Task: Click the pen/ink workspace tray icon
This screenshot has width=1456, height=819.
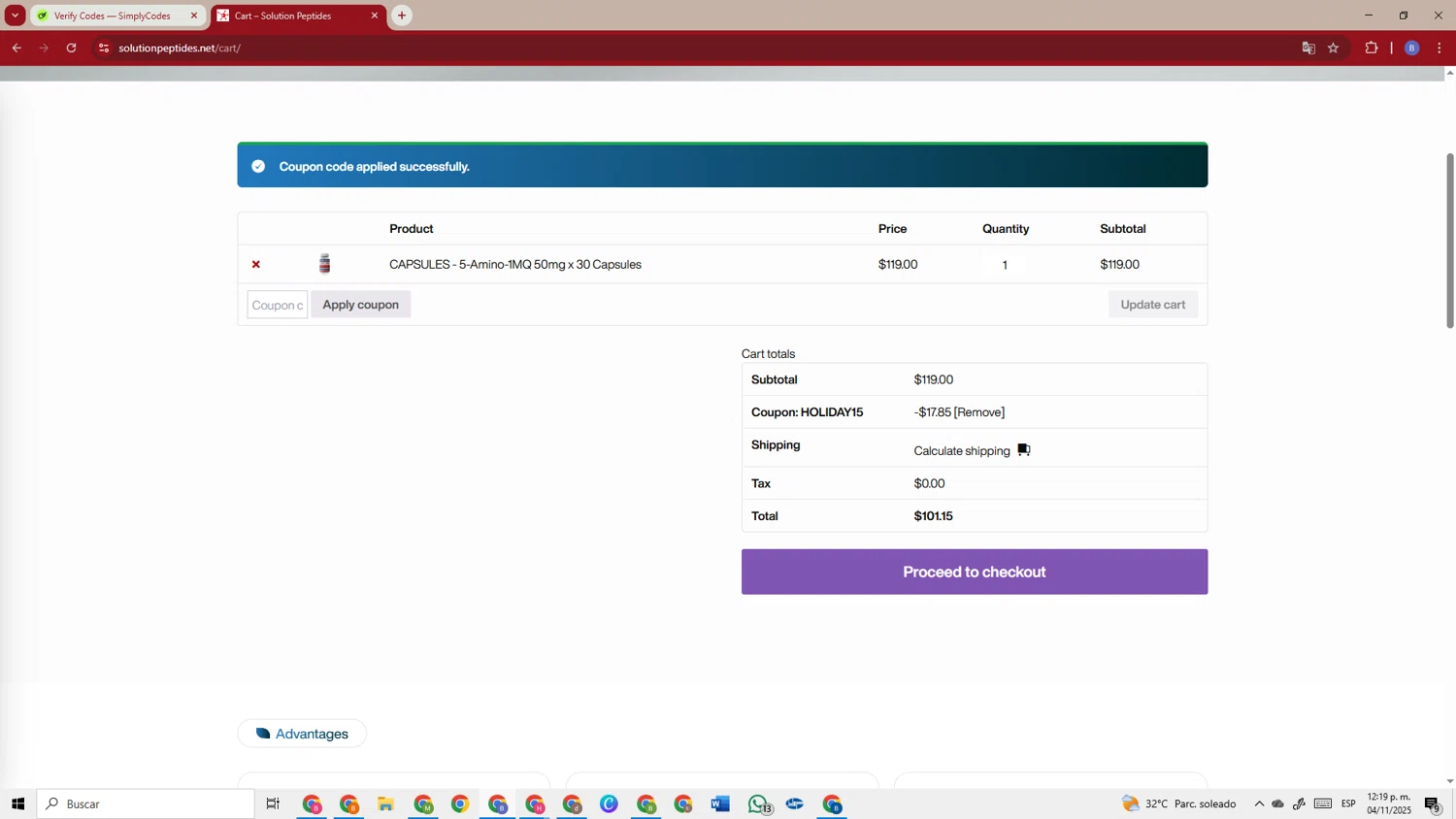Action: 1299,803
